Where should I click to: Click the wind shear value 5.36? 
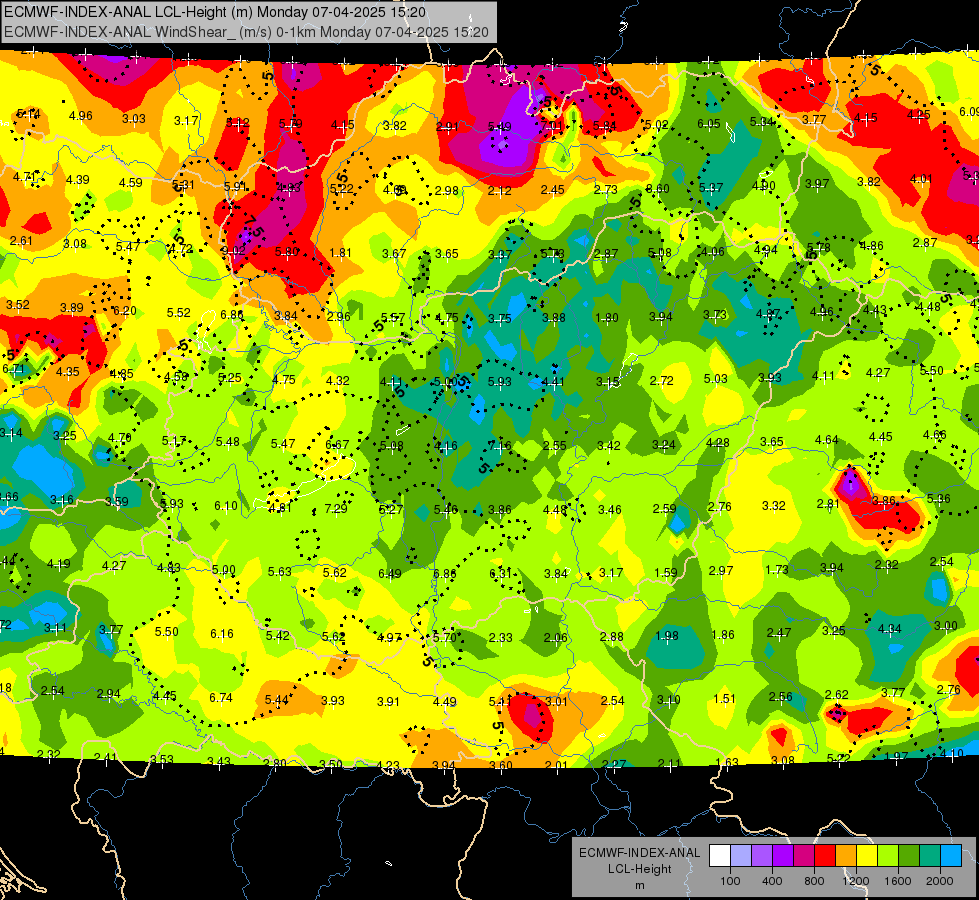pyautogui.click(x=938, y=498)
